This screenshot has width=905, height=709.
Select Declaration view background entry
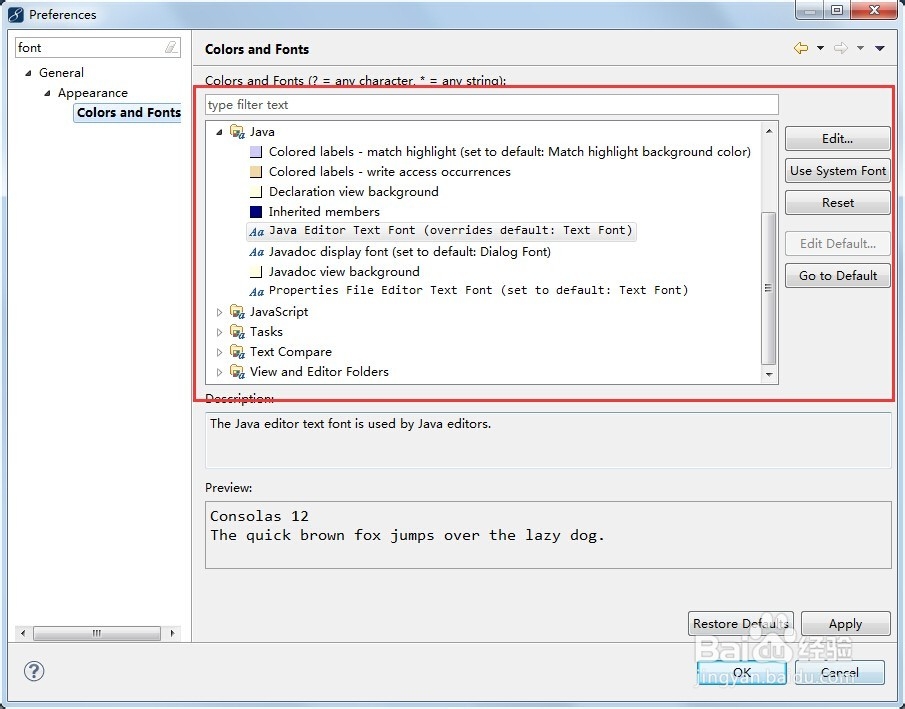(x=353, y=192)
